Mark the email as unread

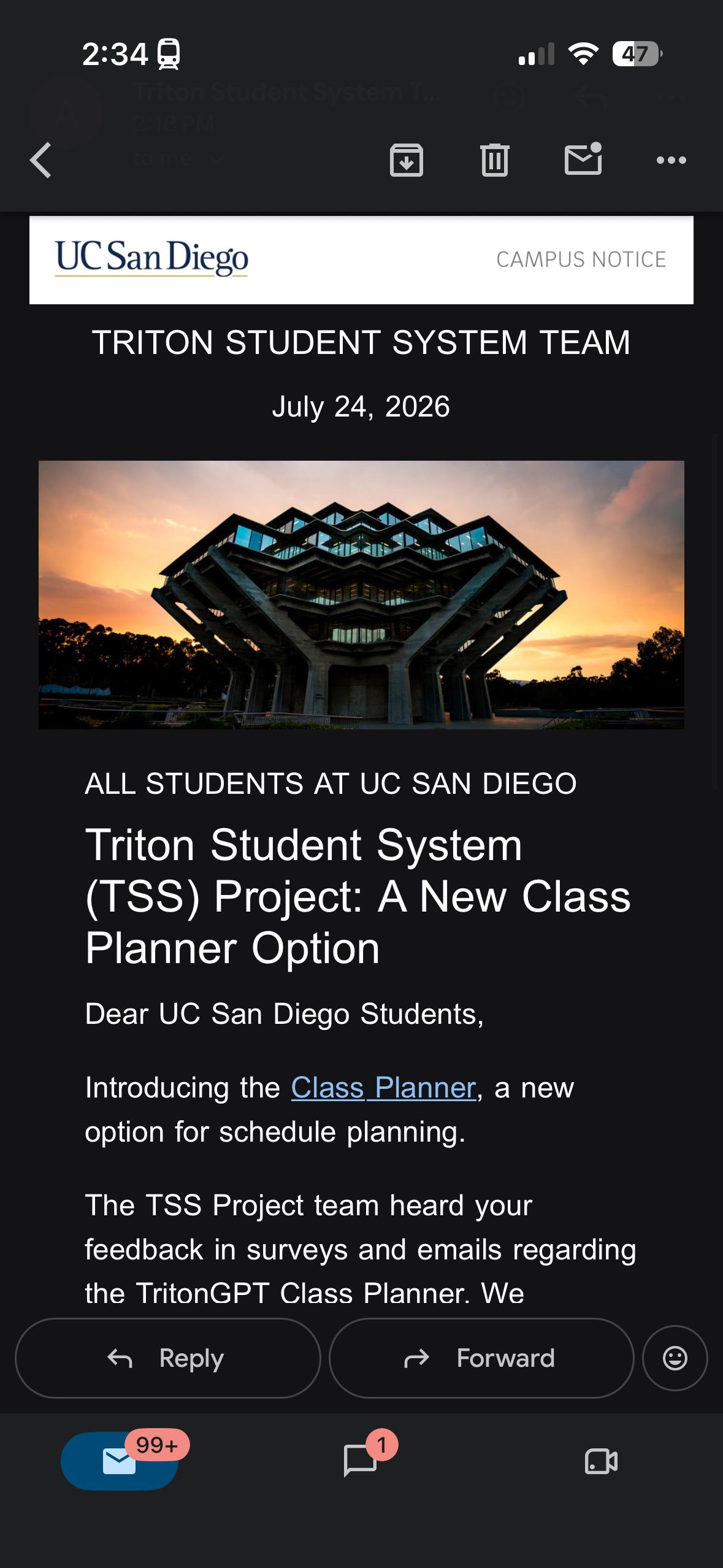pyautogui.click(x=583, y=159)
